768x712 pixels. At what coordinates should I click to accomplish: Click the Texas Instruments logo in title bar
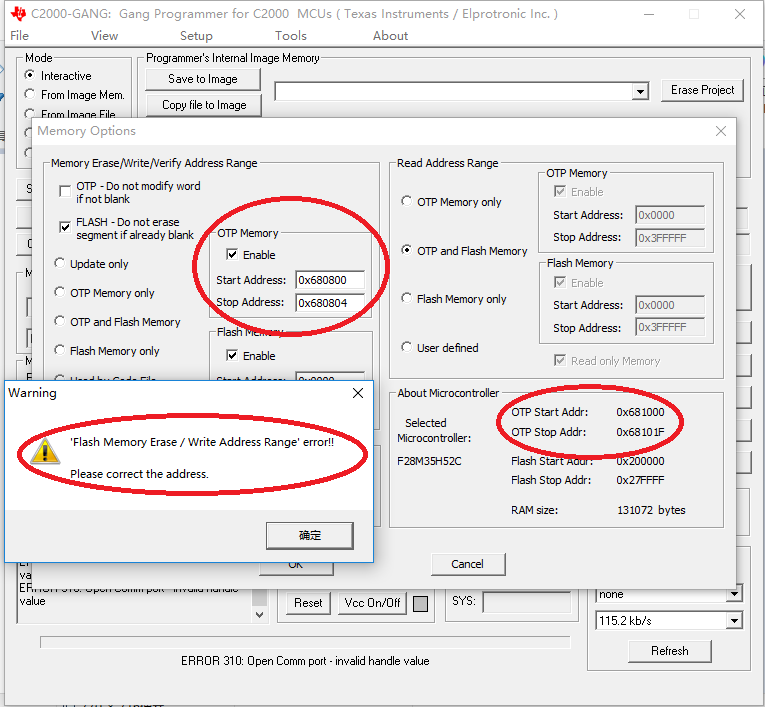coord(19,13)
